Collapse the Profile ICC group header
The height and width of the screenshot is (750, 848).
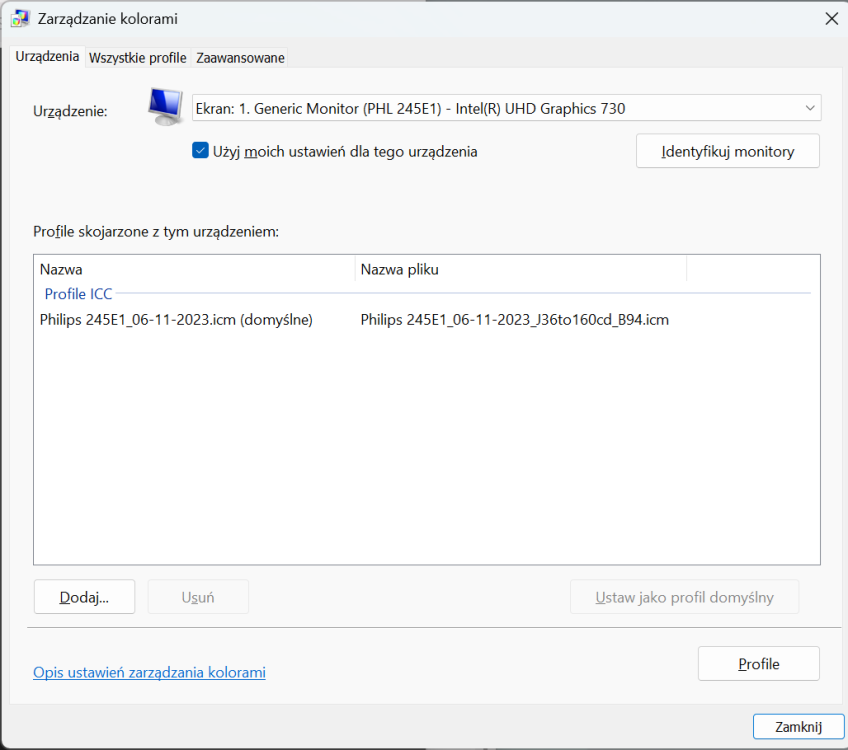tap(78, 294)
